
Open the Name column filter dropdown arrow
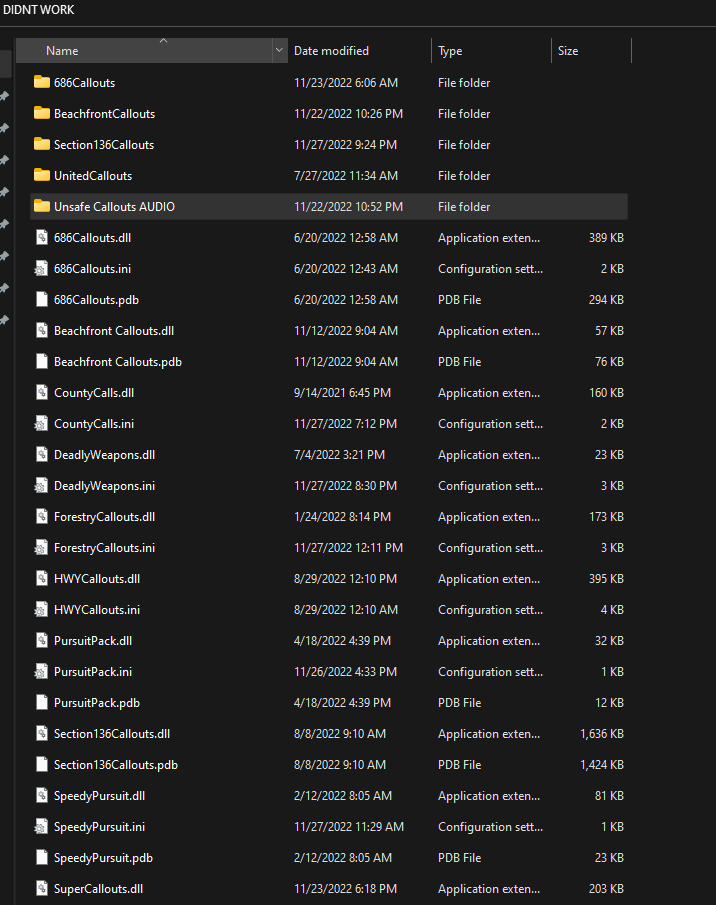tap(279, 51)
